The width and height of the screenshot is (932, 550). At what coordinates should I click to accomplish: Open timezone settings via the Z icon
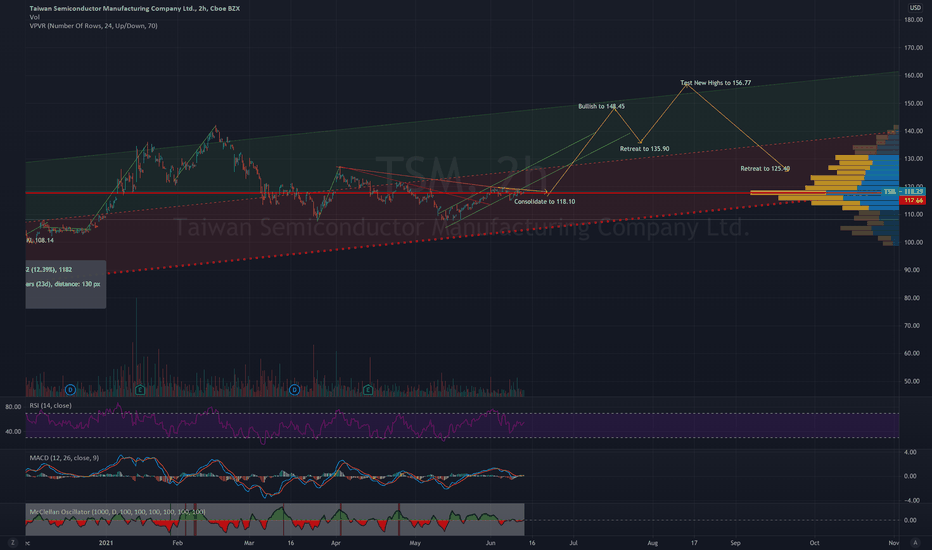(12, 543)
